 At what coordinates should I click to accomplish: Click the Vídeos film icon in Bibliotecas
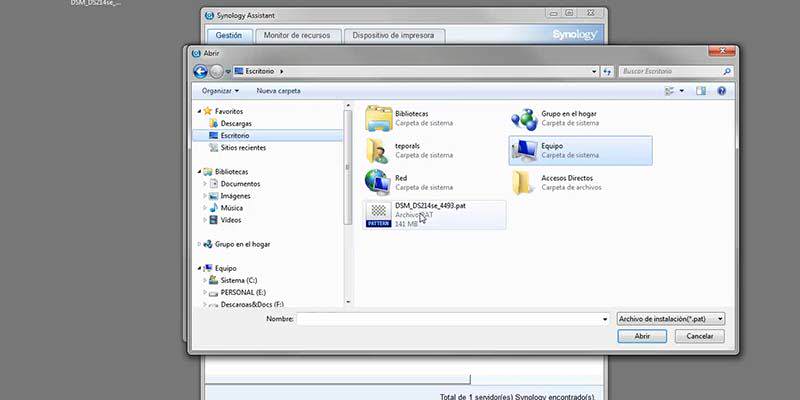pyautogui.click(x=213, y=220)
